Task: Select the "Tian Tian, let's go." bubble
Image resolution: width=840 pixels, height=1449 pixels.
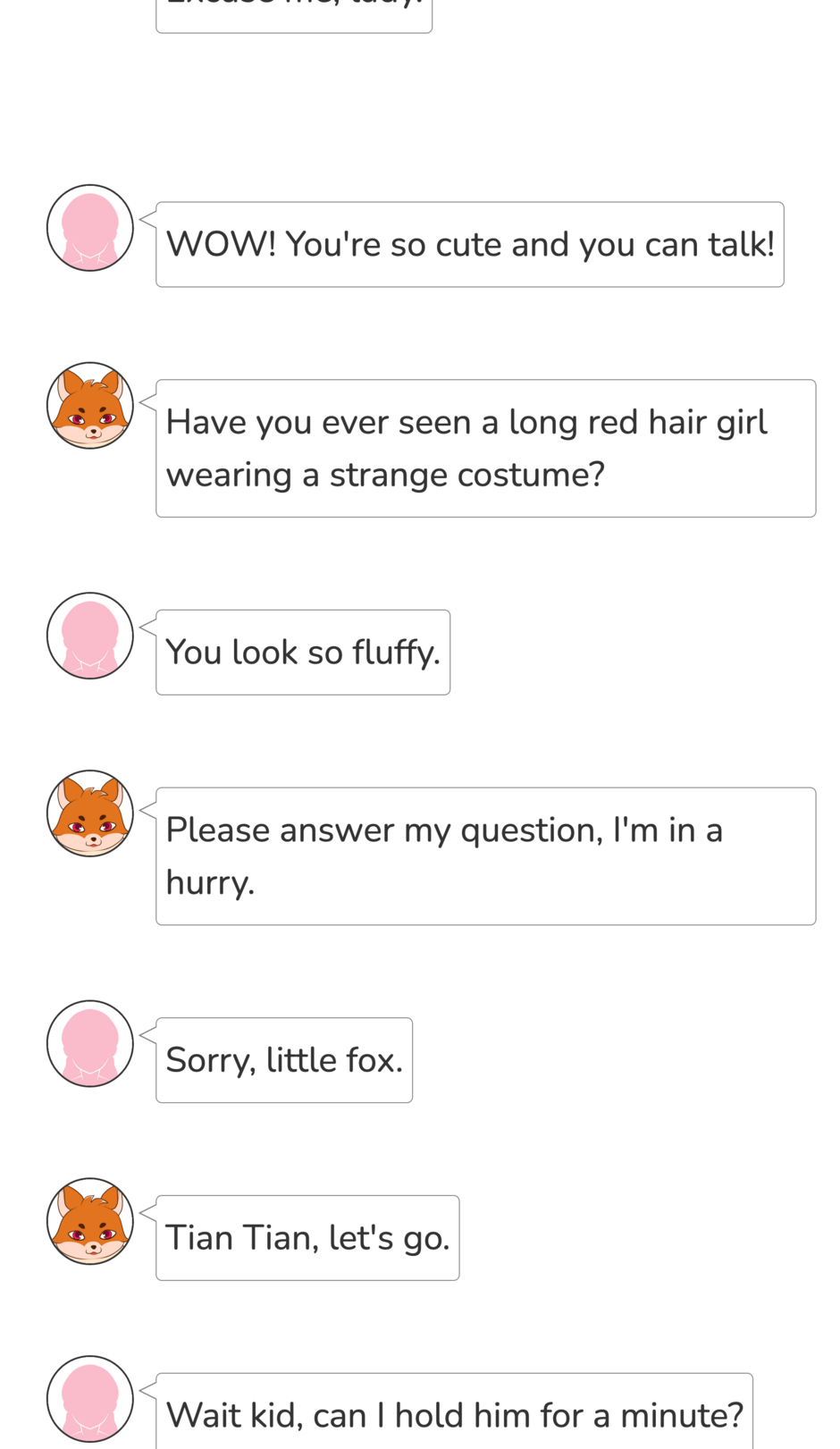Action: click(x=307, y=1238)
